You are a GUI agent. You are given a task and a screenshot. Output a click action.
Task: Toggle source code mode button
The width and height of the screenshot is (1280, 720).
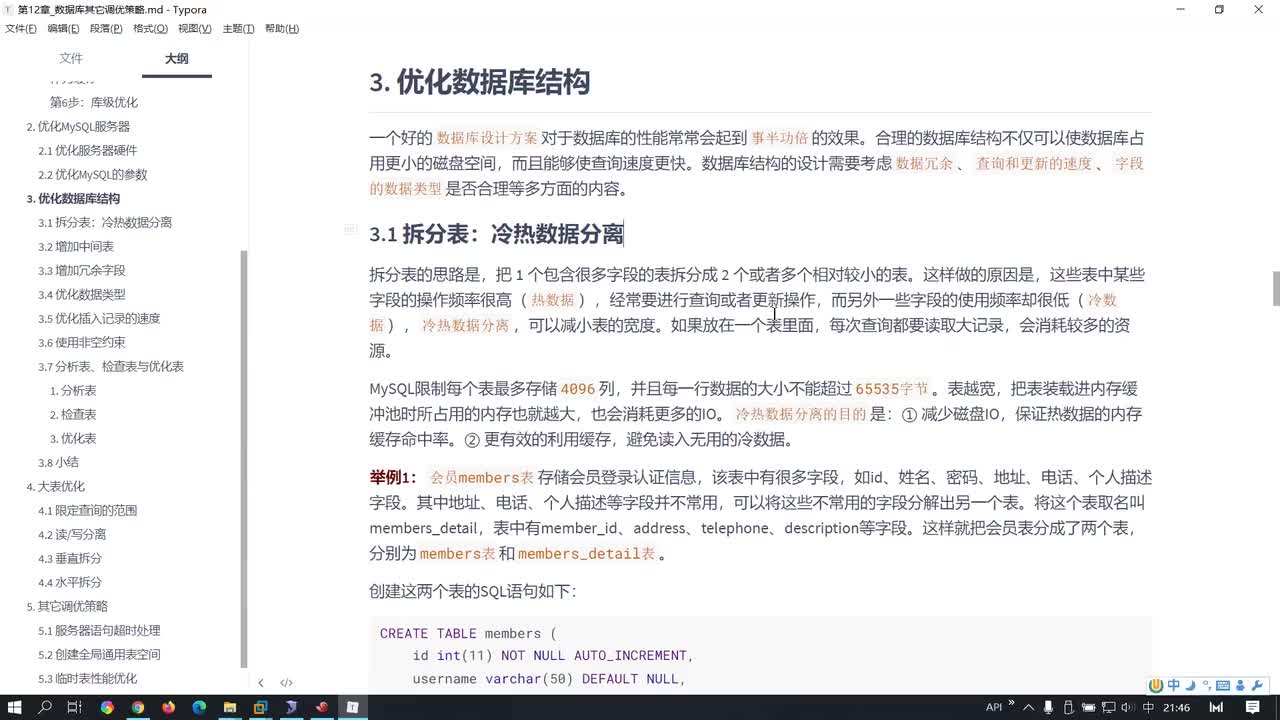(x=286, y=683)
